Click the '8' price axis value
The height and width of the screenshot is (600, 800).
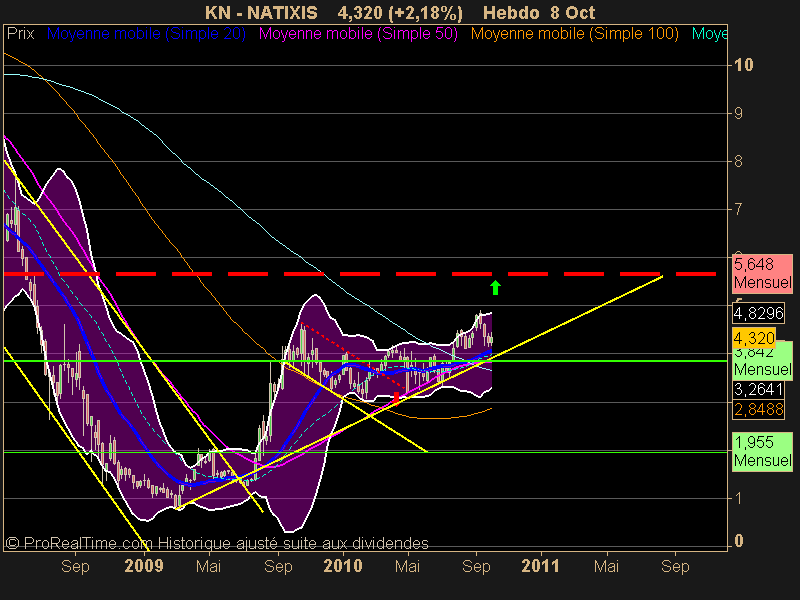(738, 161)
